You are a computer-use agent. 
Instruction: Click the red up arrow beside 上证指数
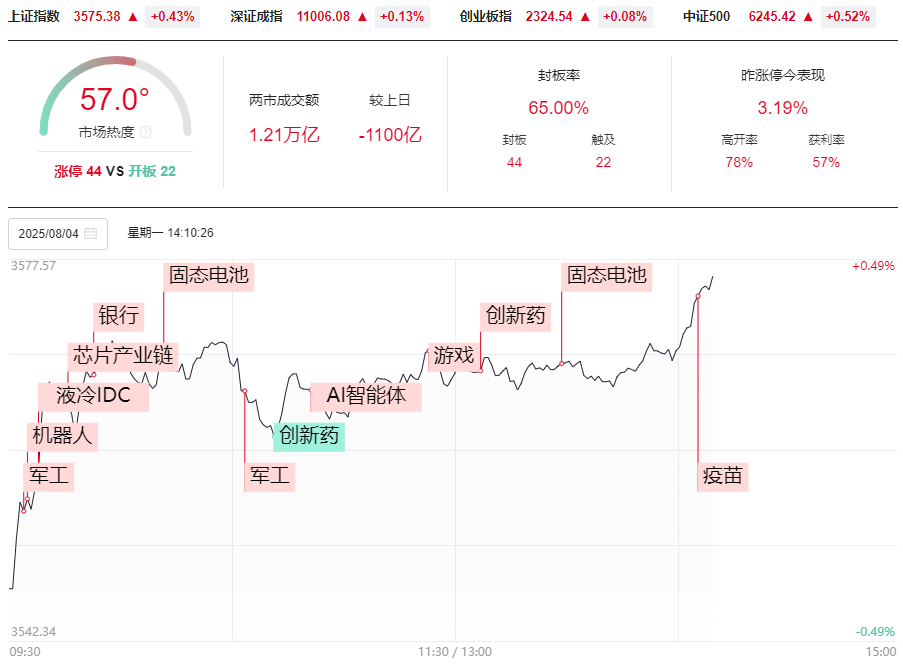pos(133,17)
